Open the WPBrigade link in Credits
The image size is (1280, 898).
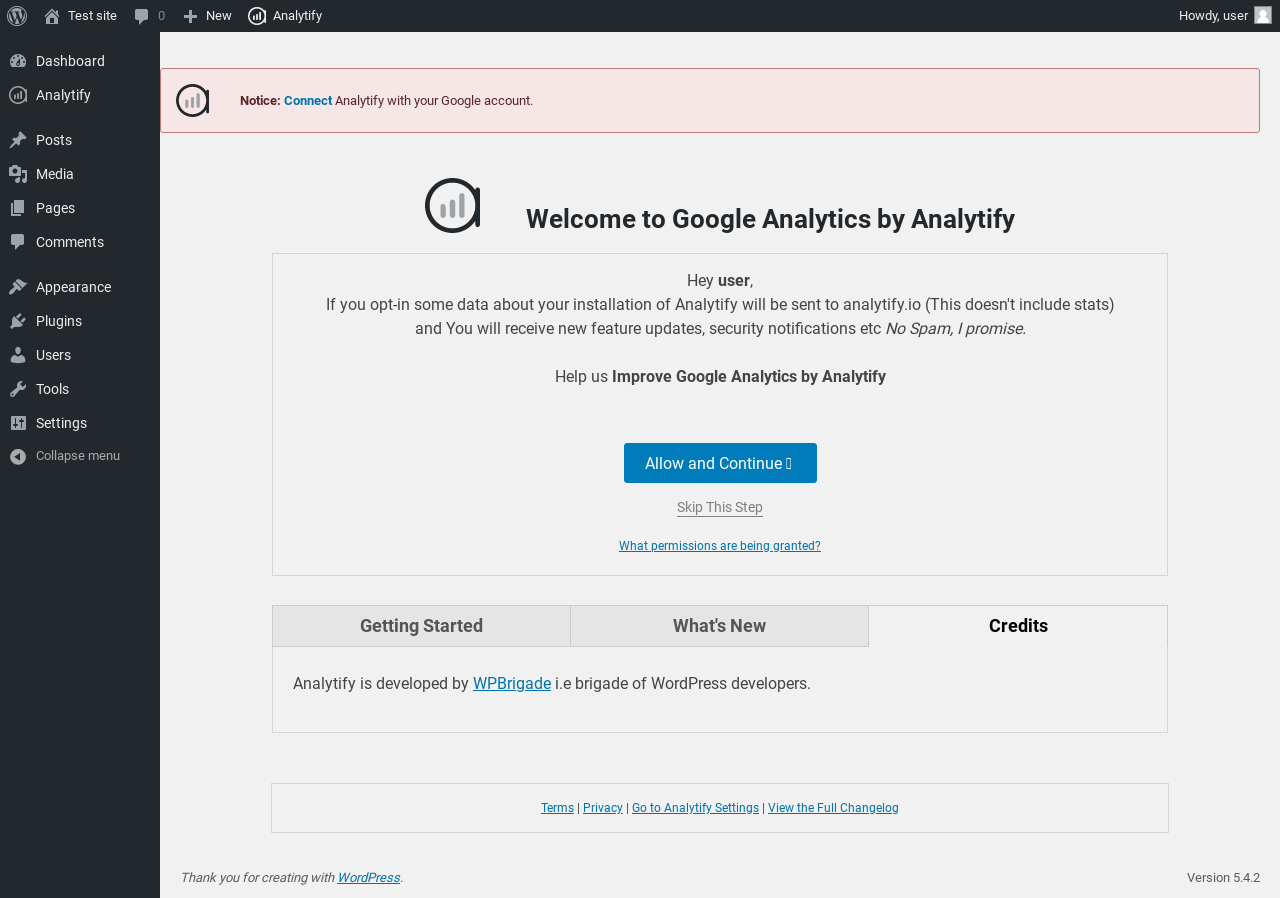(511, 684)
